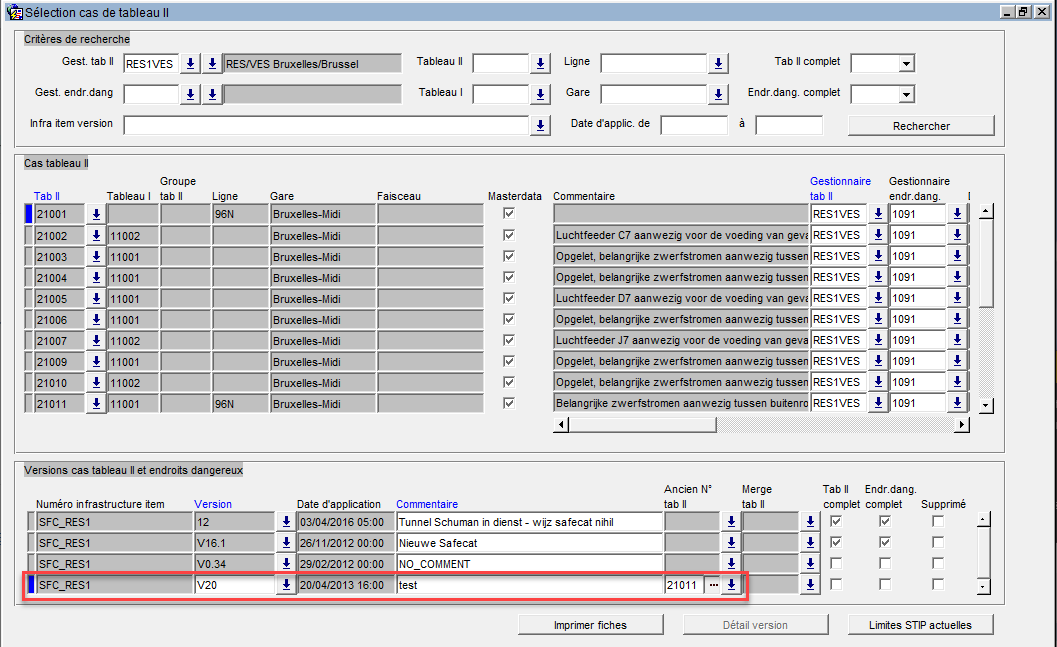Open Tab II lookup arrow in row 21011

click(x=96, y=403)
